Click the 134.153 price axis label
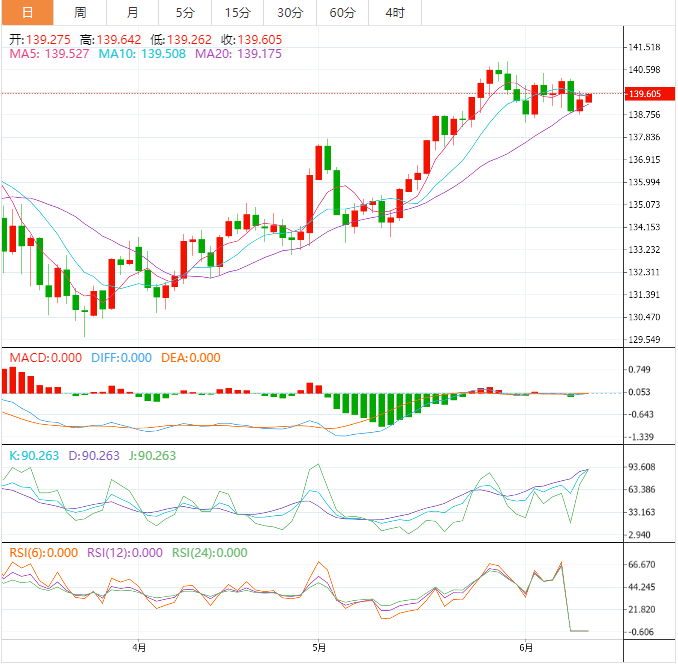 [644, 227]
